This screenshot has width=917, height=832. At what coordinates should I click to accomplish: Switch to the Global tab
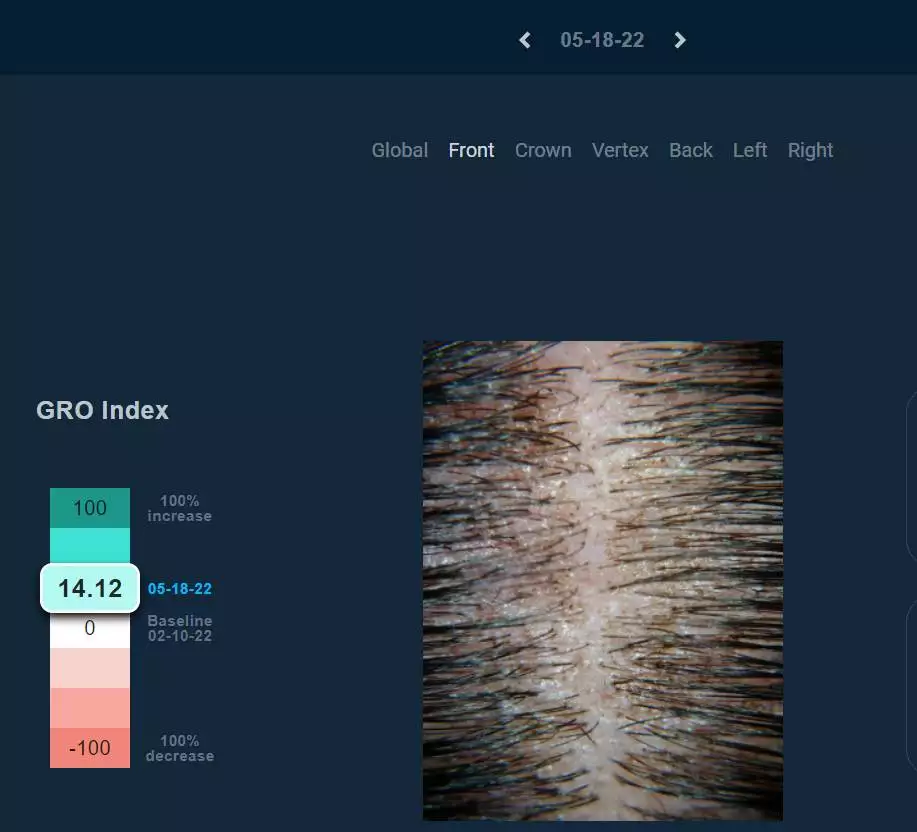pyautogui.click(x=400, y=150)
